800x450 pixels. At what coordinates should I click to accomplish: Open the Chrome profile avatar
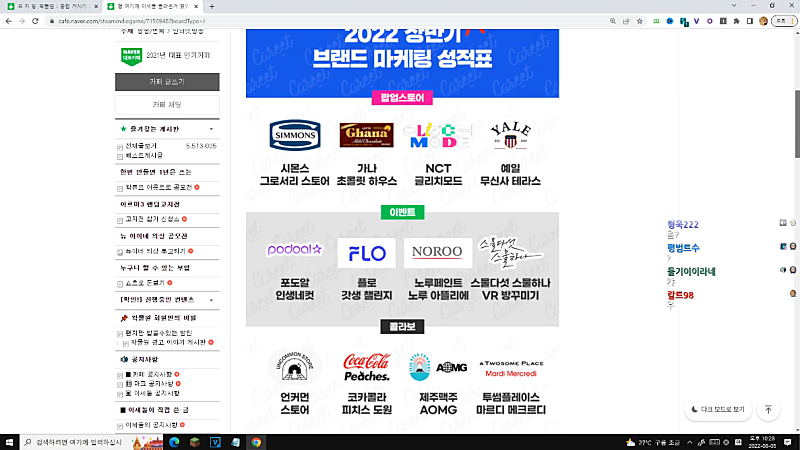[x=763, y=21]
